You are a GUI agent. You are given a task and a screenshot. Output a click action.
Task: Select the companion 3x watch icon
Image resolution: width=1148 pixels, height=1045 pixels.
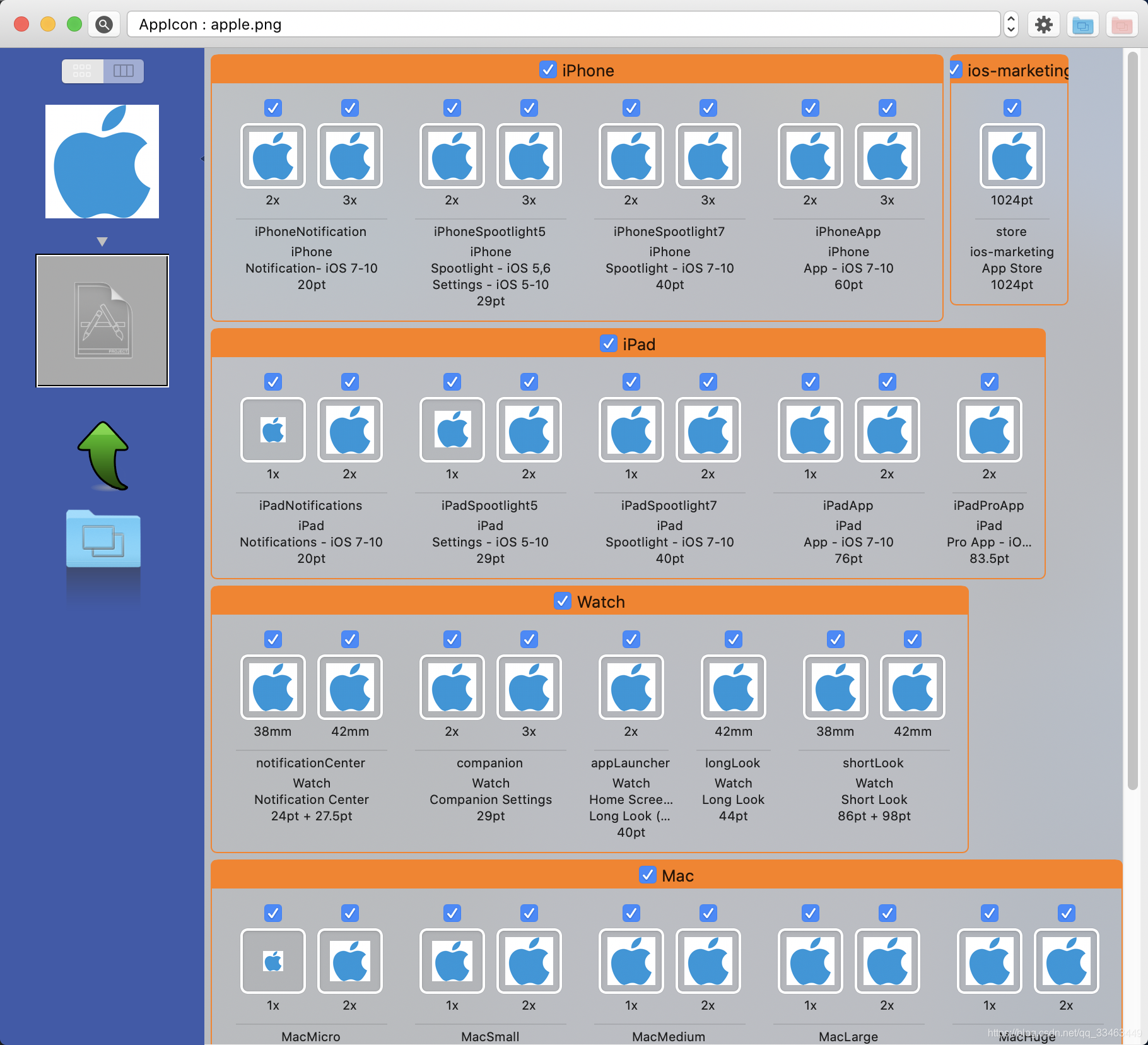(x=529, y=687)
